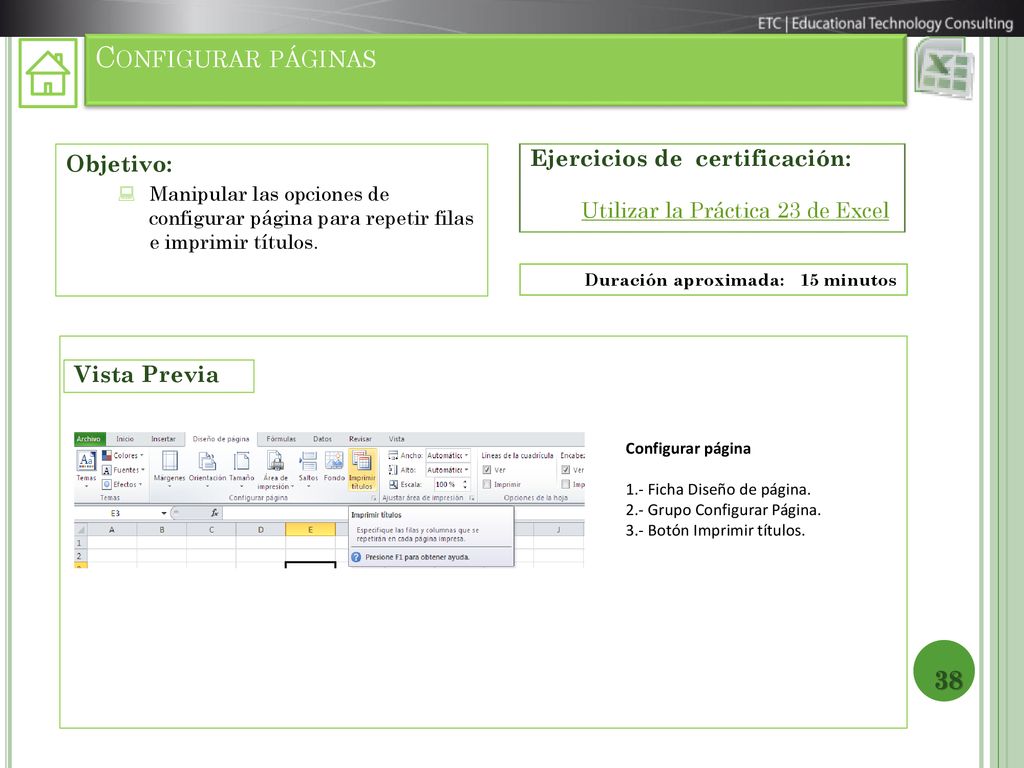
Task: Select column B header
Action: 161,530
